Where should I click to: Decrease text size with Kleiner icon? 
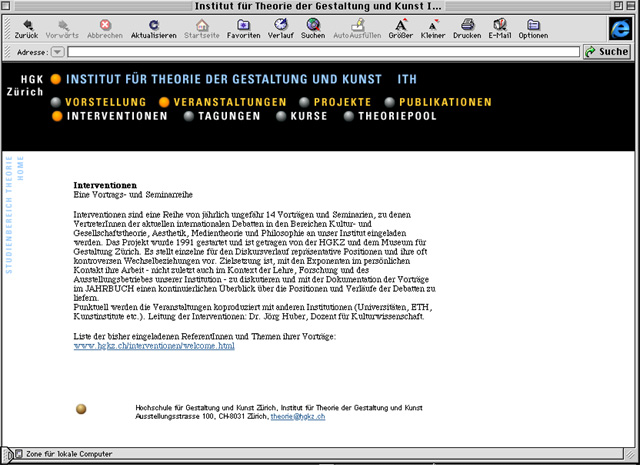[433, 24]
